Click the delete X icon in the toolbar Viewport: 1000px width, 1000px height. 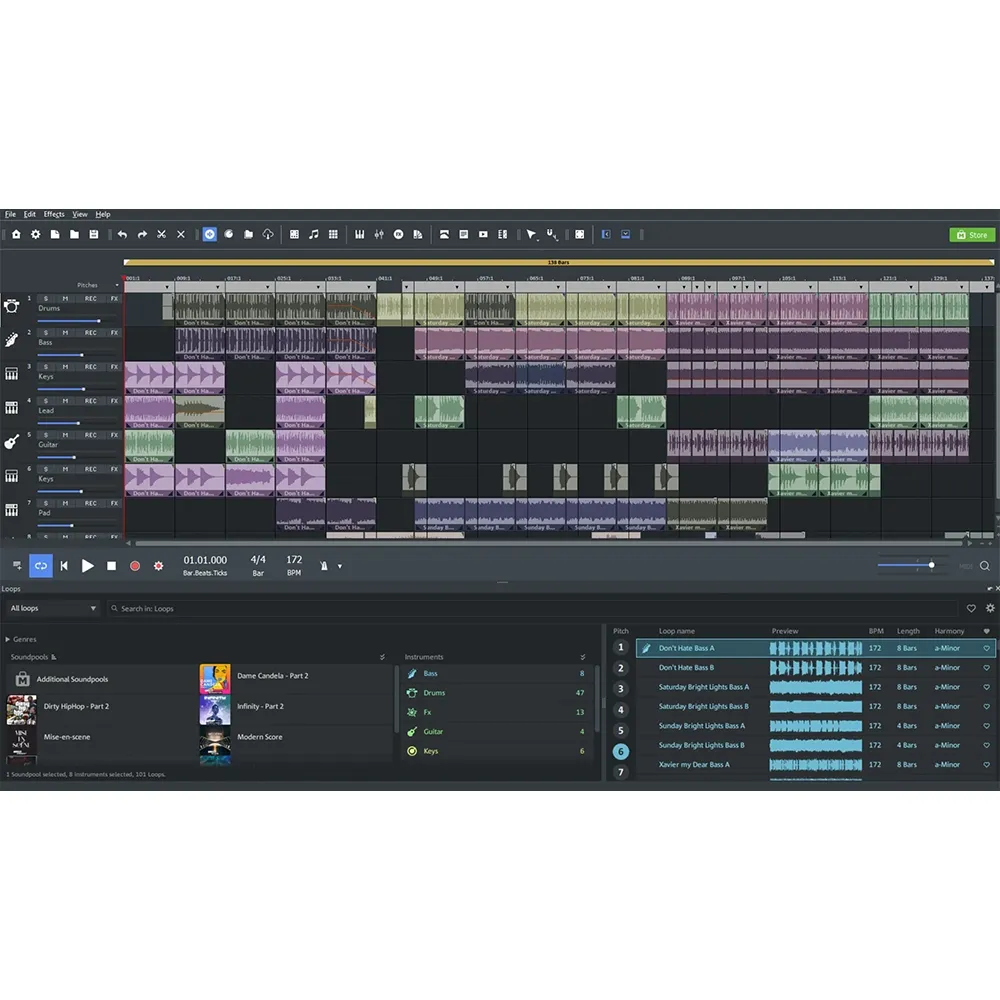[x=181, y=235]
